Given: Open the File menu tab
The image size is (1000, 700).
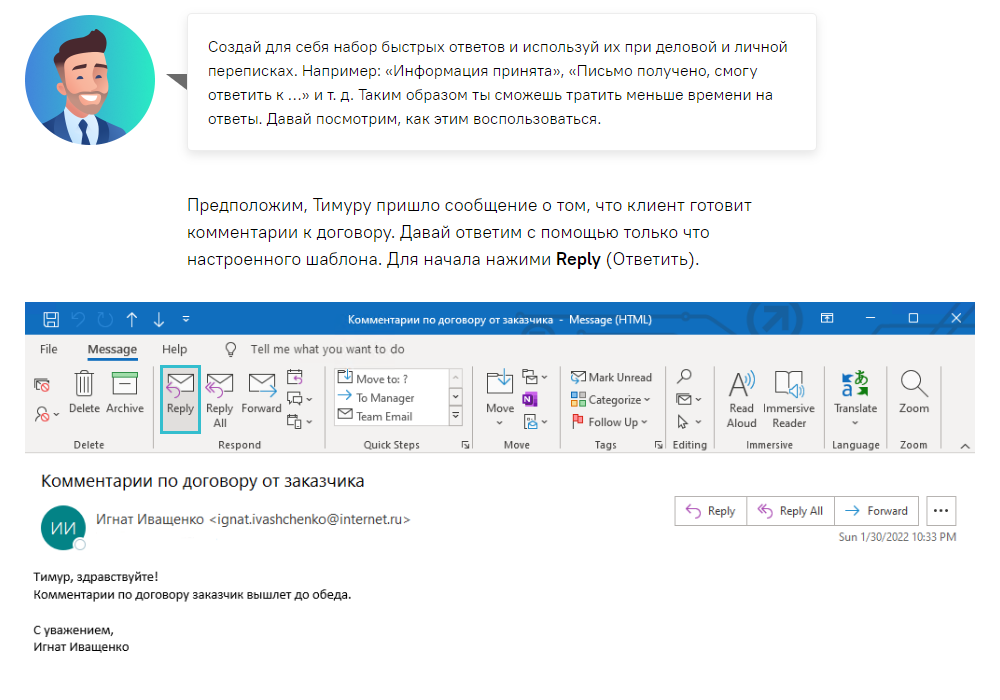Looking at the screenshot, I should click(48, 349).
